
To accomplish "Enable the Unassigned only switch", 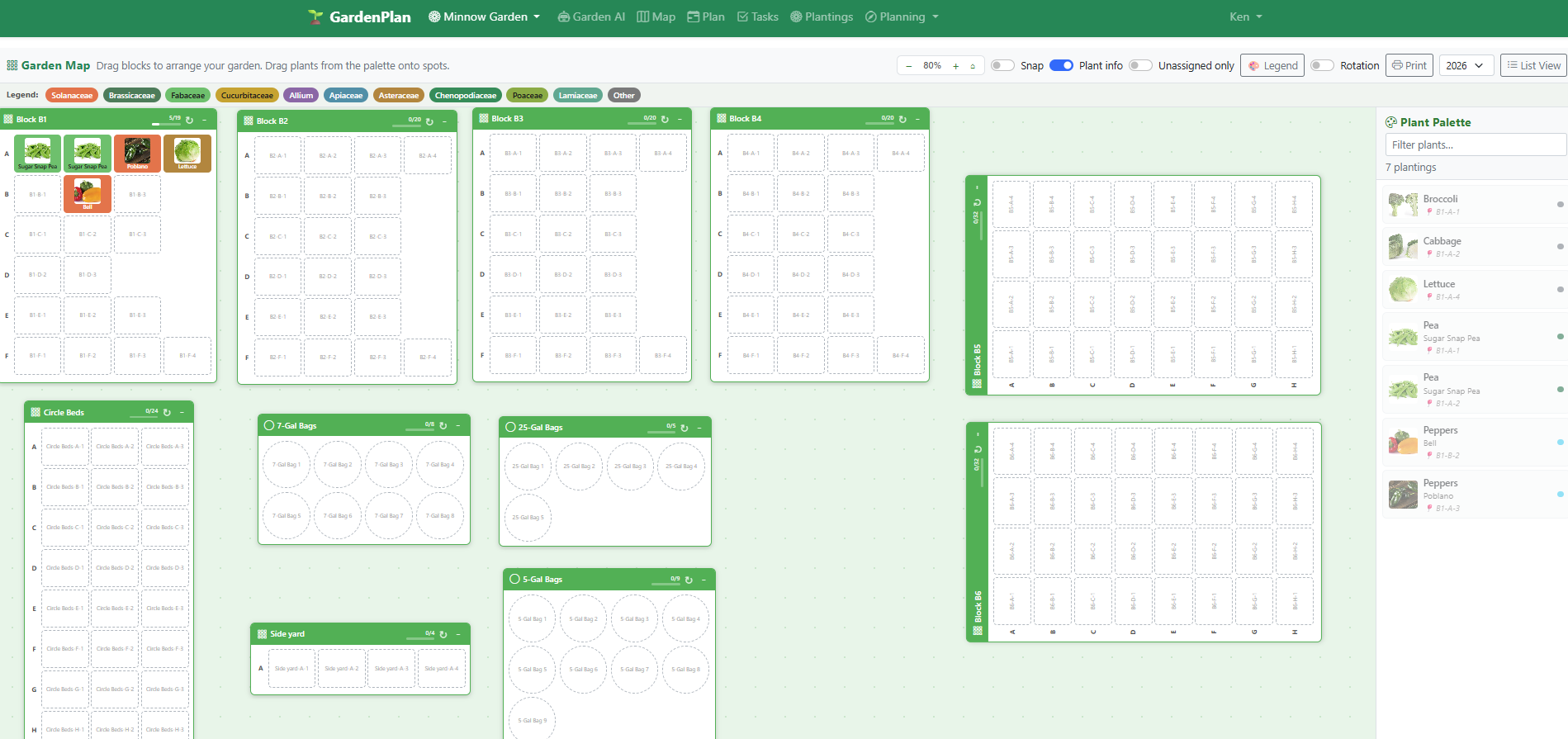I will coord(1140,65).
